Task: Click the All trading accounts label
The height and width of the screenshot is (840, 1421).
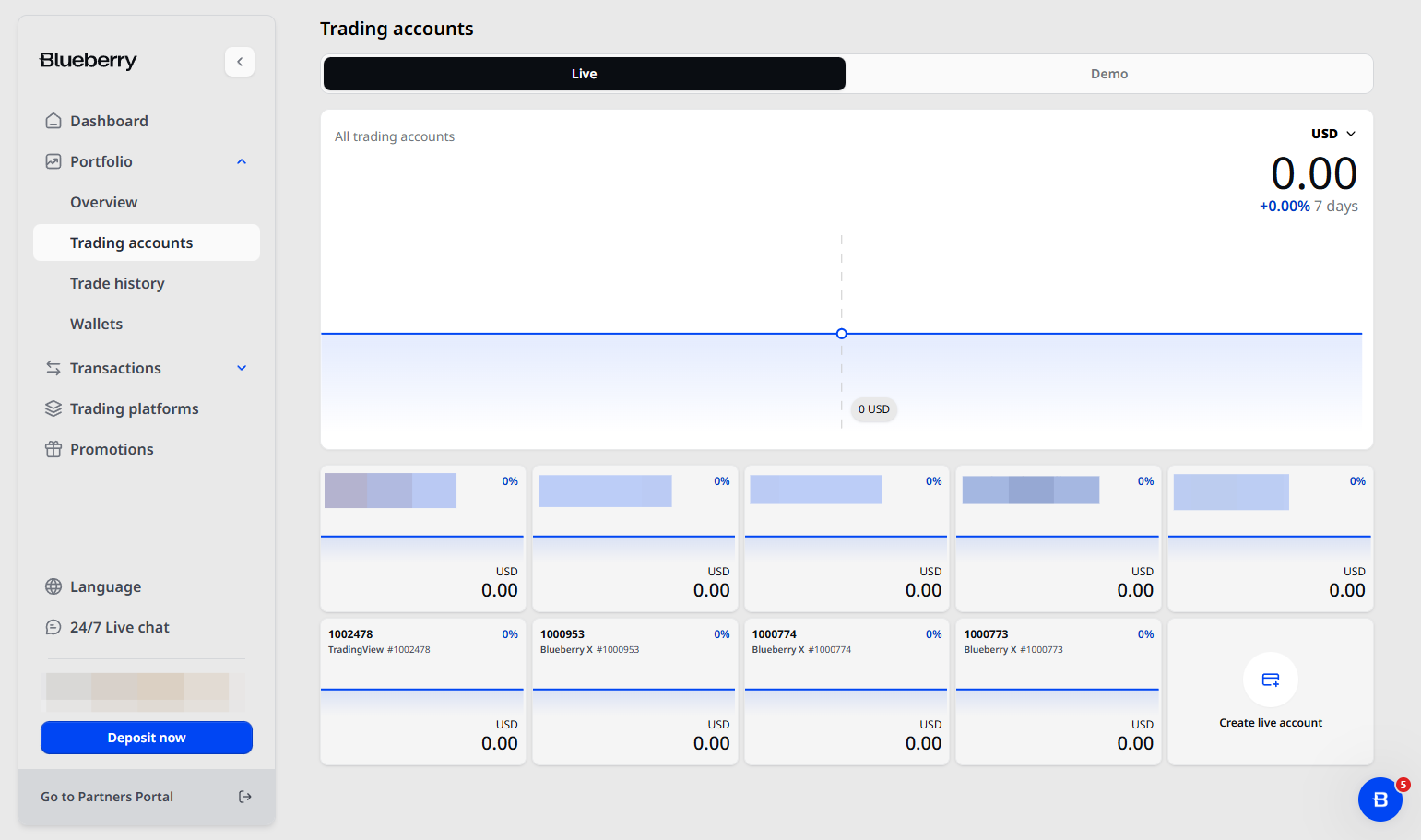Action: (395, 136)
